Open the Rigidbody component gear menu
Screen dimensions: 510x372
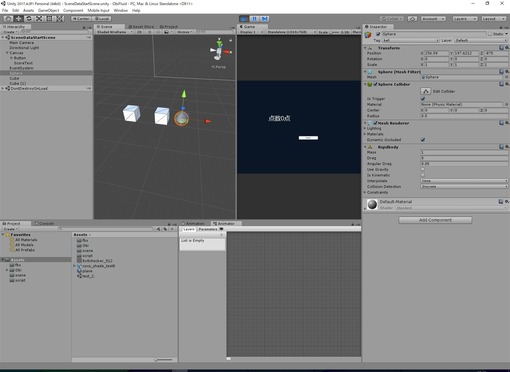coord(507,147)
